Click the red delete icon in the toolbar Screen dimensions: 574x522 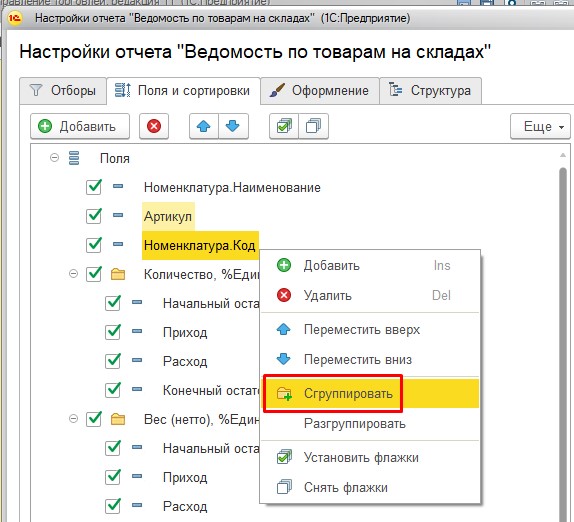154,126
